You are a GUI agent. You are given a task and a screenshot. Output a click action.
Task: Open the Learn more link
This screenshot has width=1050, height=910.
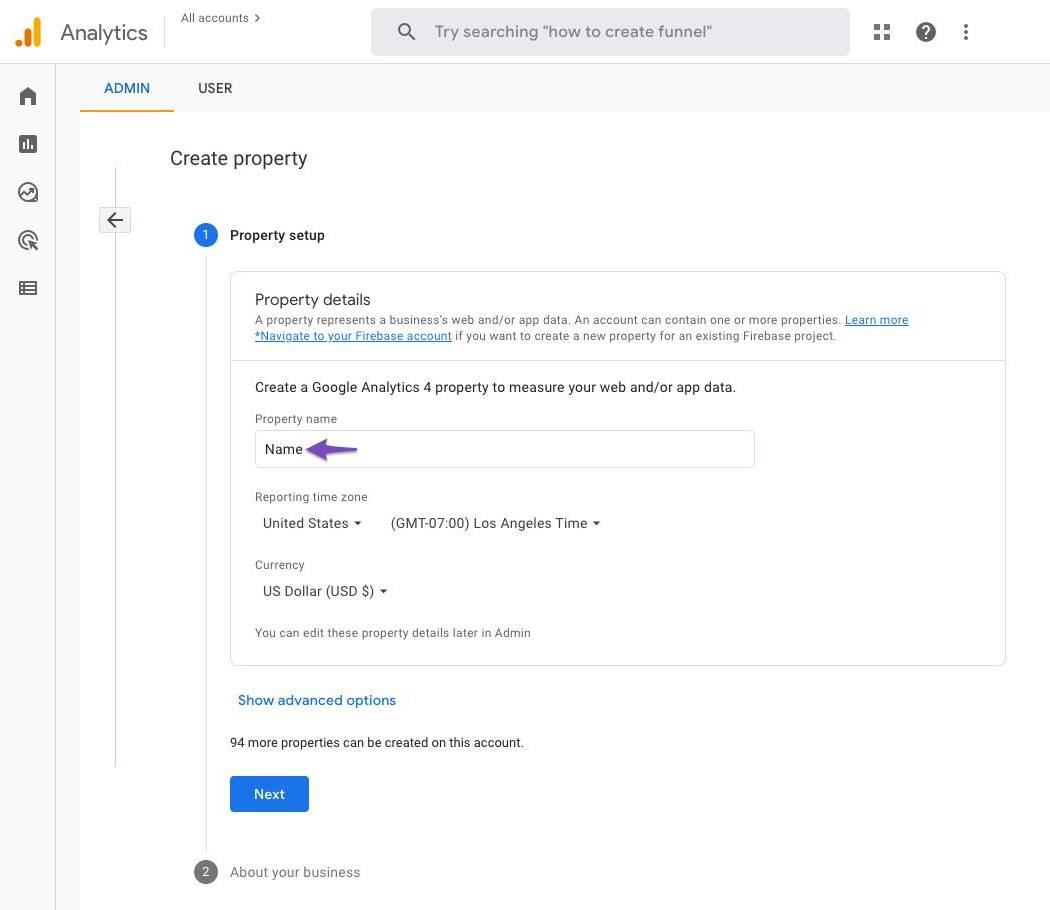876,320
